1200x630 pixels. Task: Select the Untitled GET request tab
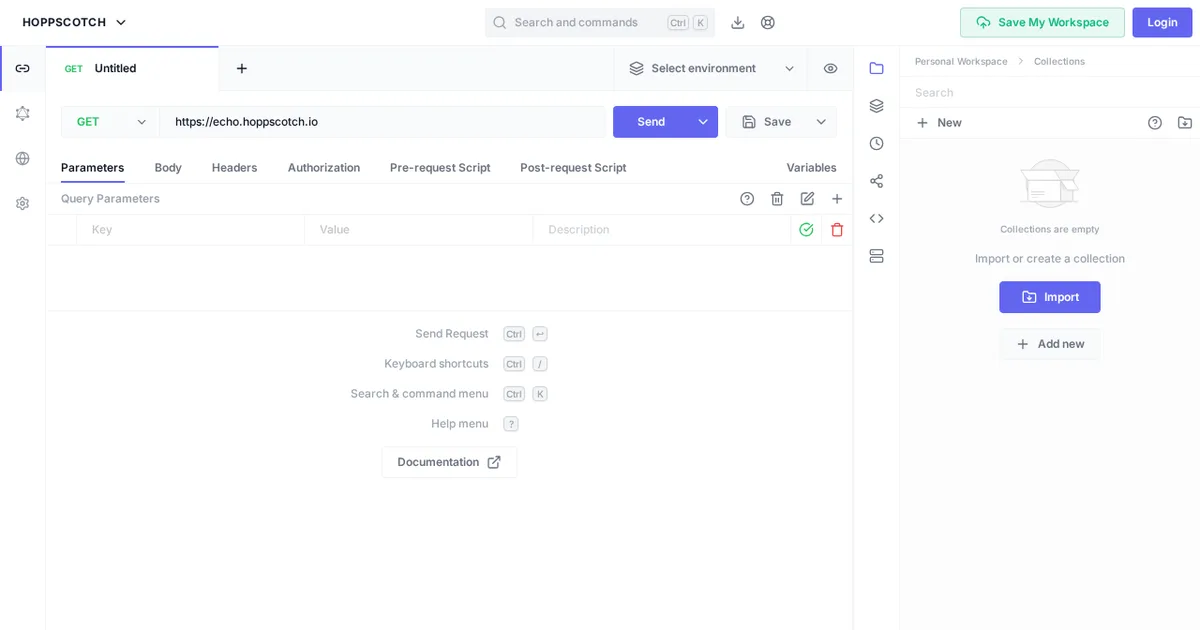[132, 68]
